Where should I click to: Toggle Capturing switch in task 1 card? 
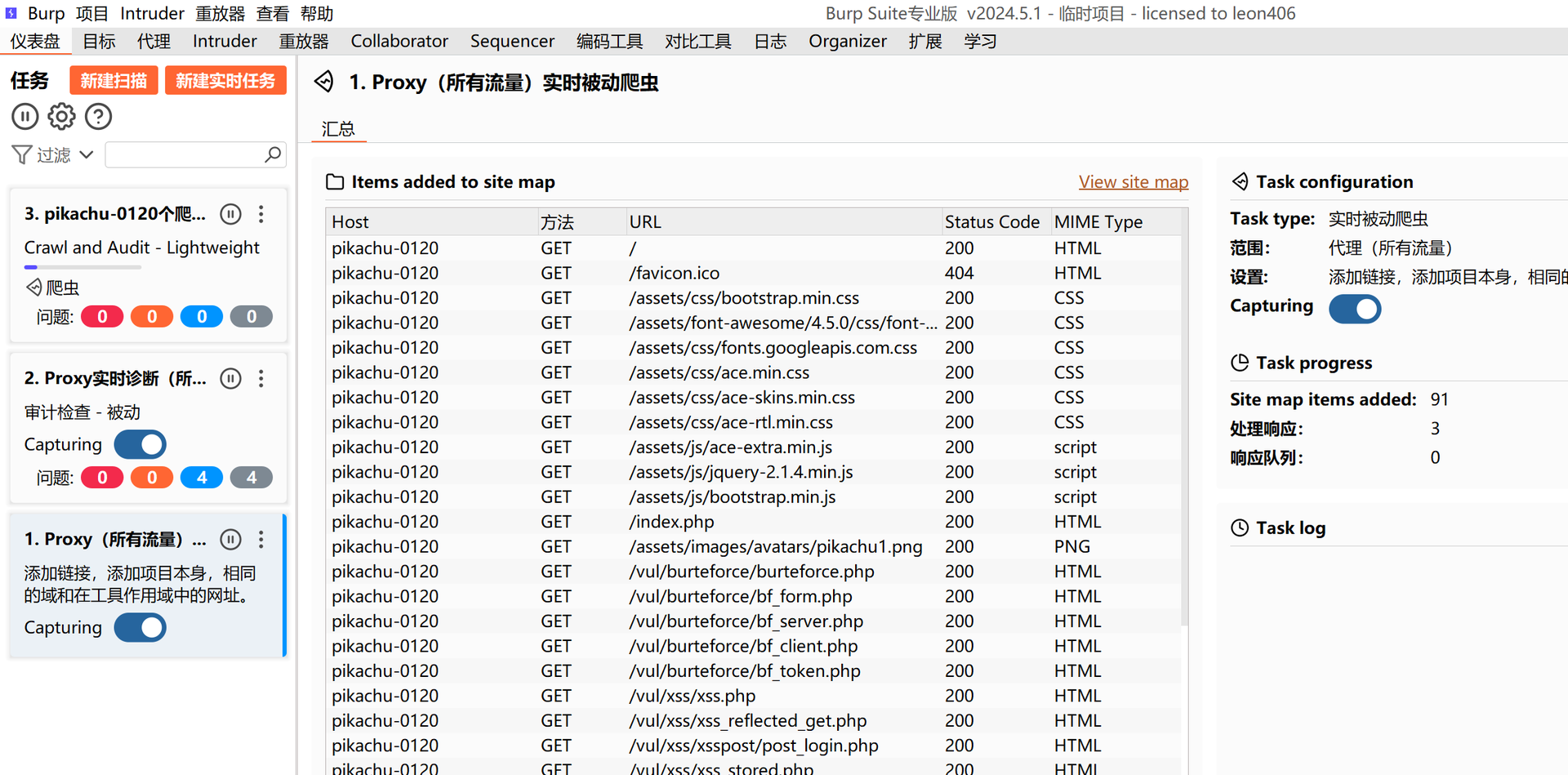140,627
